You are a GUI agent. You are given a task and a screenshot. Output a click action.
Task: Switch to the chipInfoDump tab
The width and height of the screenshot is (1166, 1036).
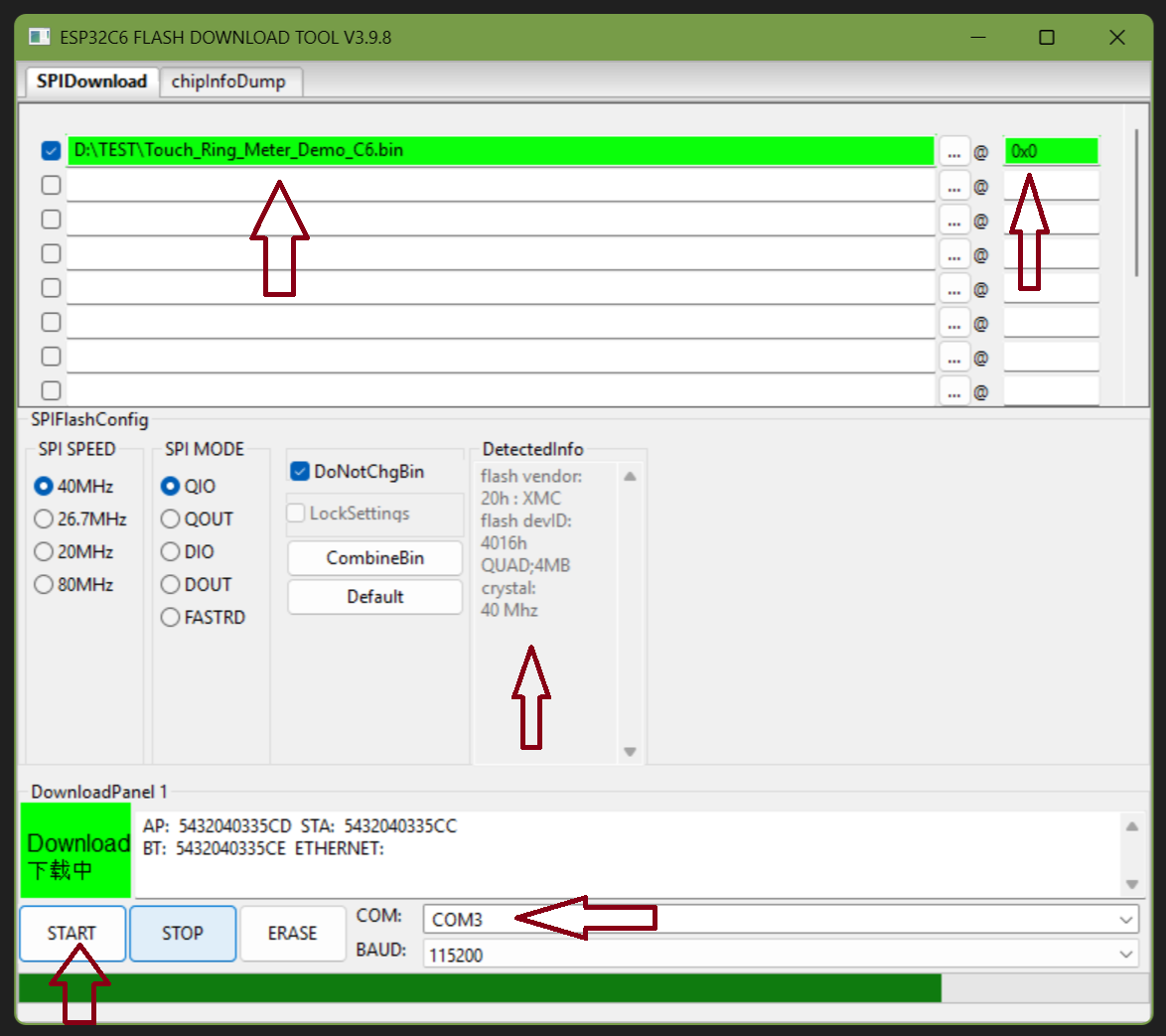[228, 81]
